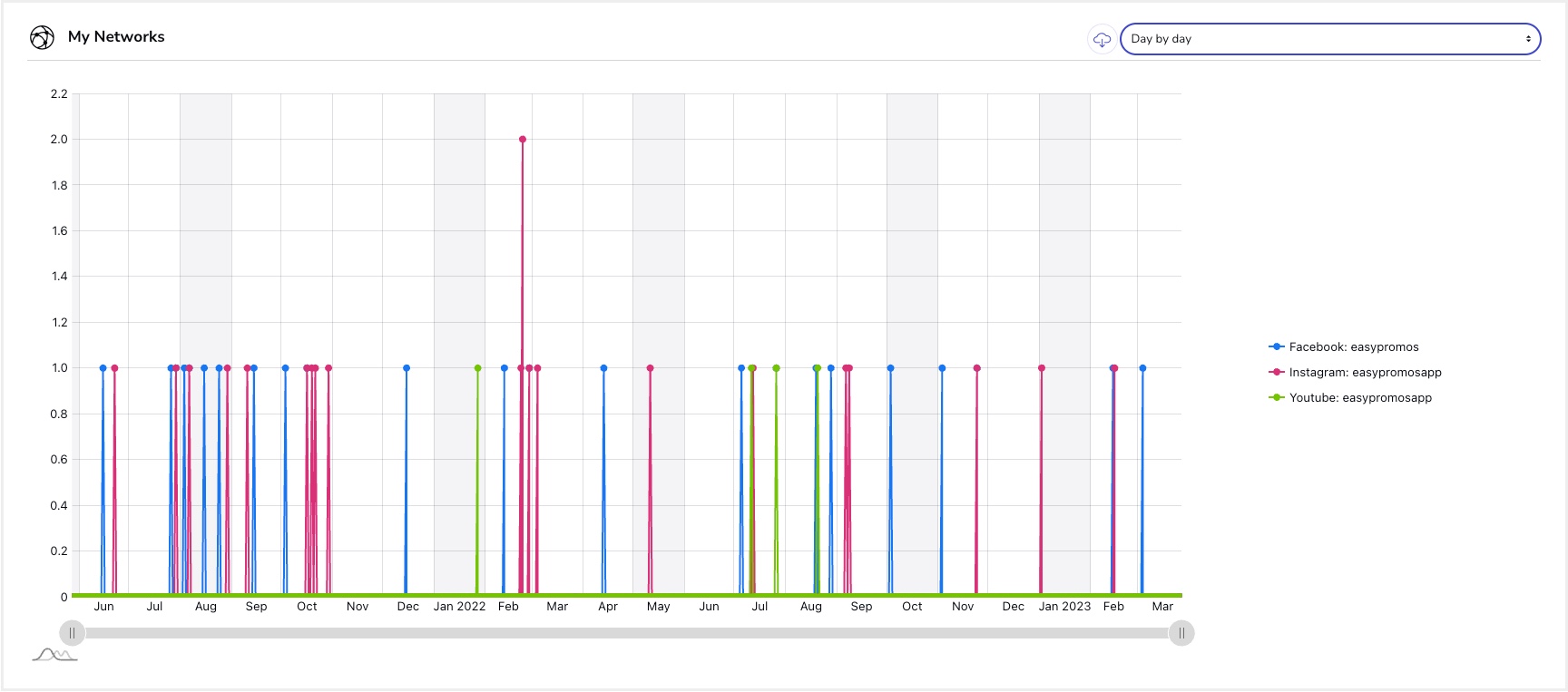
Task: Select the pink Instagram point near Jan 2023
Action: pos(1042,368)
